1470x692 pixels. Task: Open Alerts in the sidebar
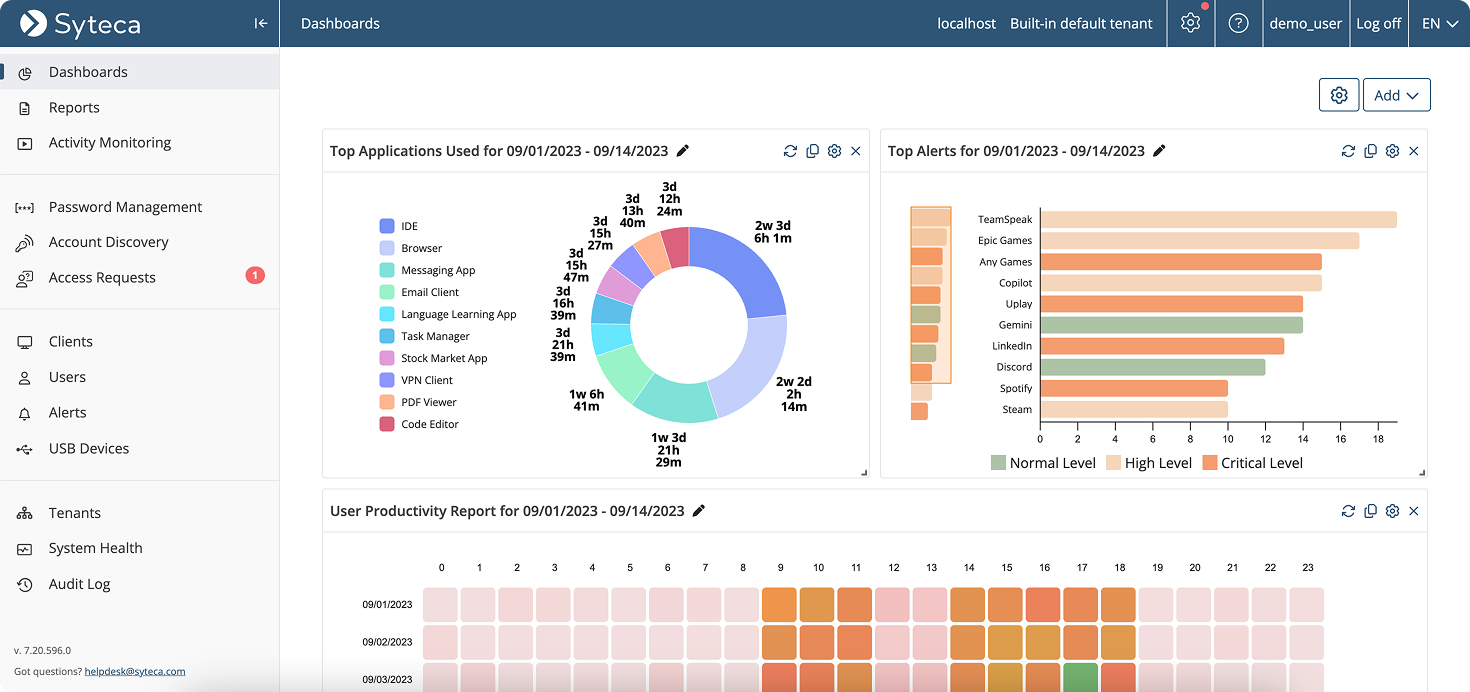tap(139, 412)
